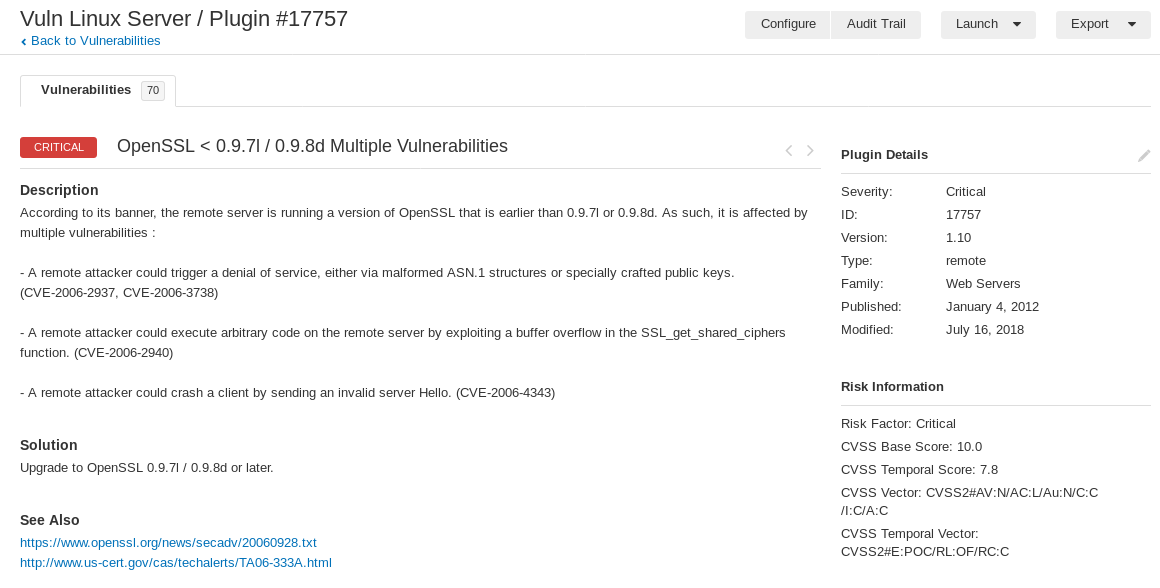This screenshot has height=588, width=1160.
Task: Click the Description heading
Action: tap(59, 190)
